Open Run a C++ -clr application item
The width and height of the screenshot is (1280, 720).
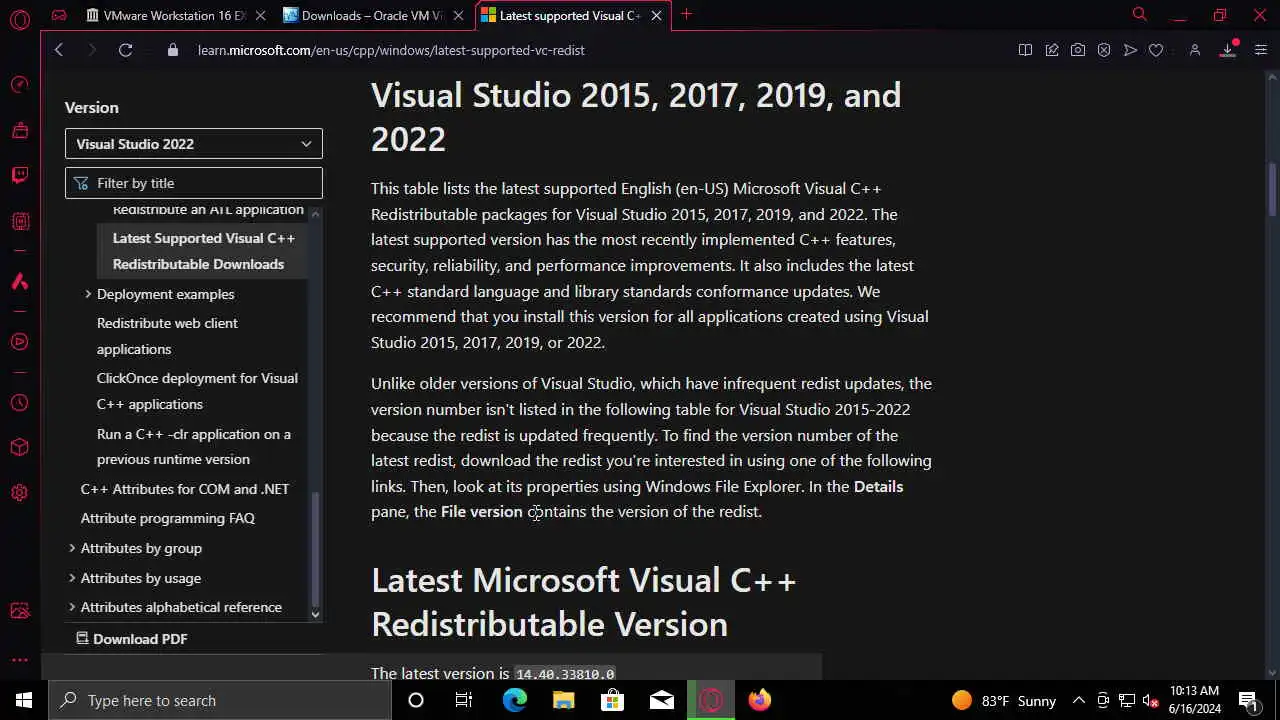194,446
